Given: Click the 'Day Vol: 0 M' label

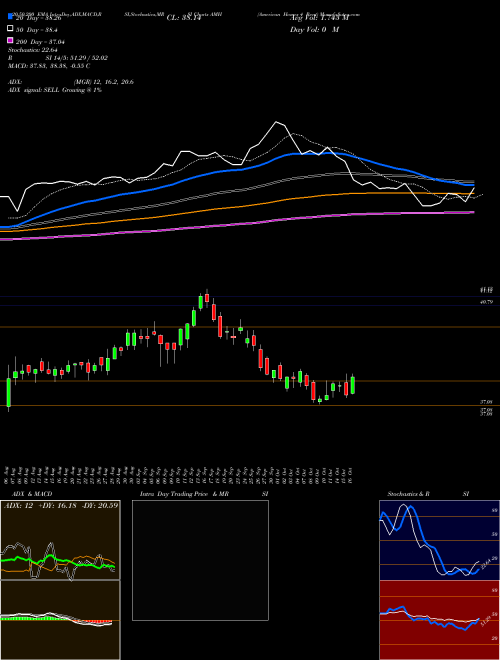Looking at the screenshot, I should click(314, 29).
